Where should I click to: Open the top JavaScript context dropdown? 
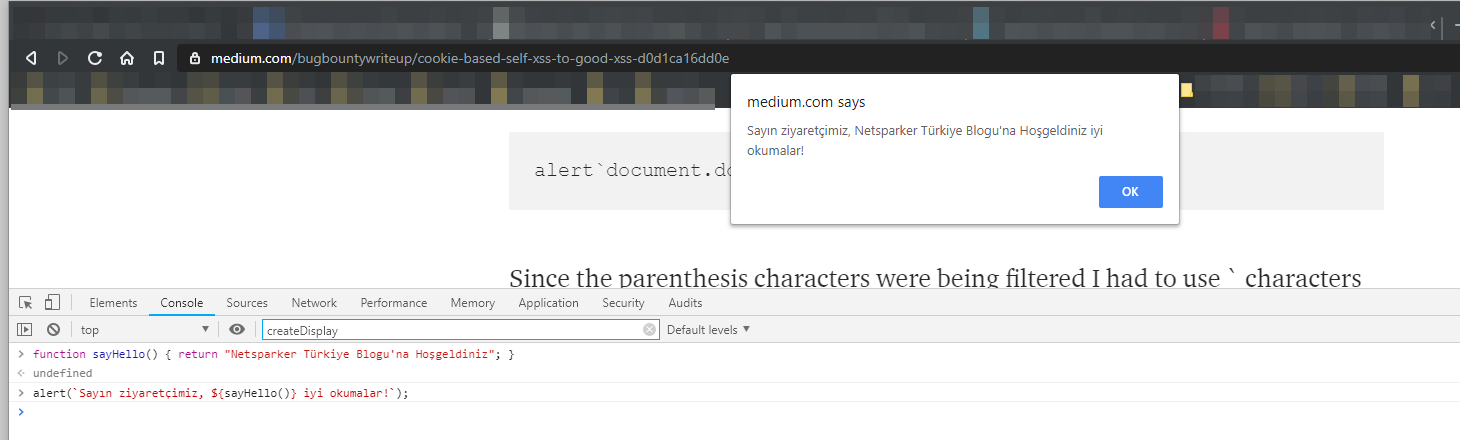(x=145, y=330)
